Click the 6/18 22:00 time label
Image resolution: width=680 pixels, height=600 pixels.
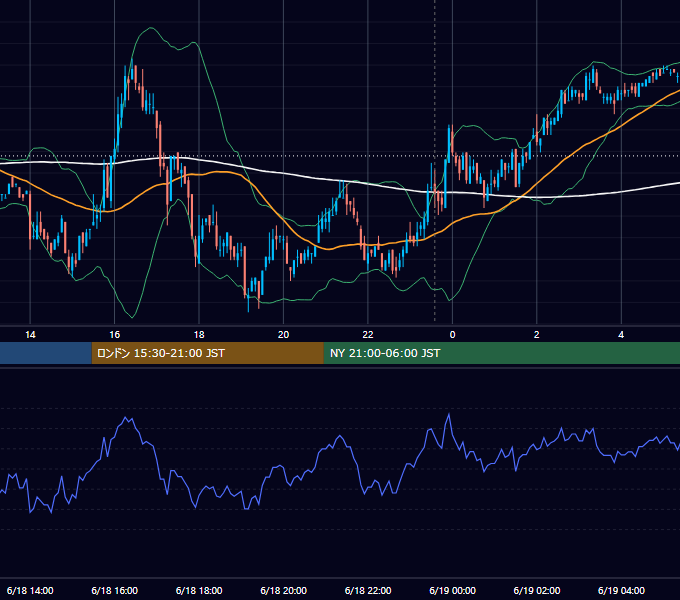(x=368, y=590)
